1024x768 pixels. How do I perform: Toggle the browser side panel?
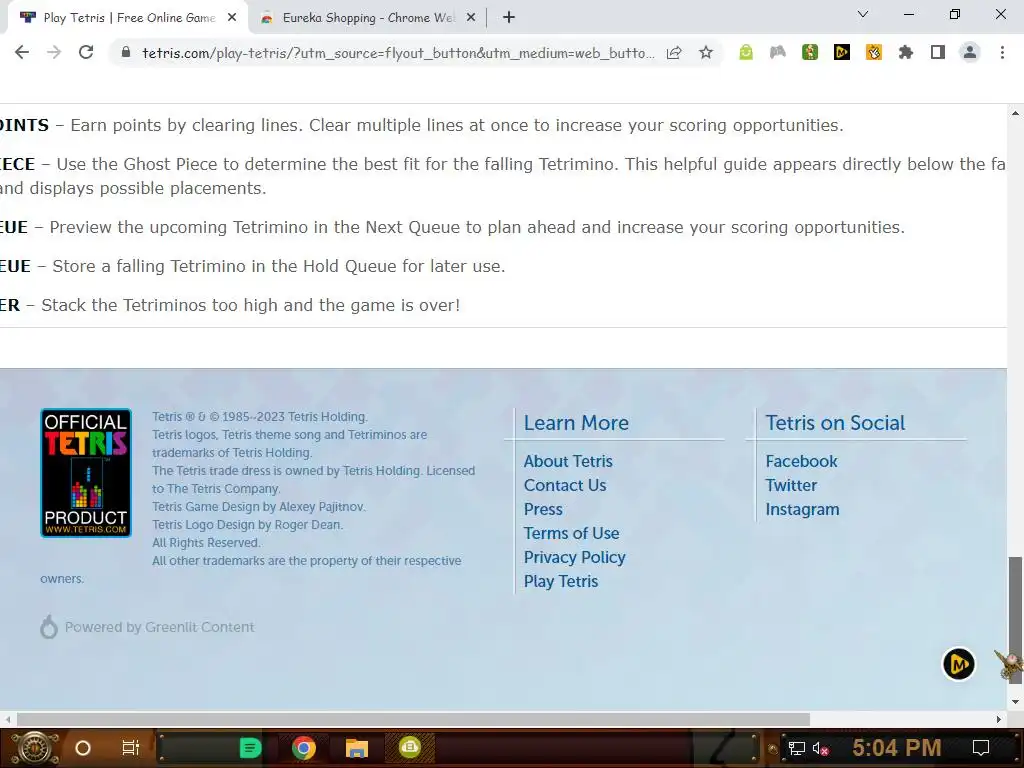click(938, 52)
